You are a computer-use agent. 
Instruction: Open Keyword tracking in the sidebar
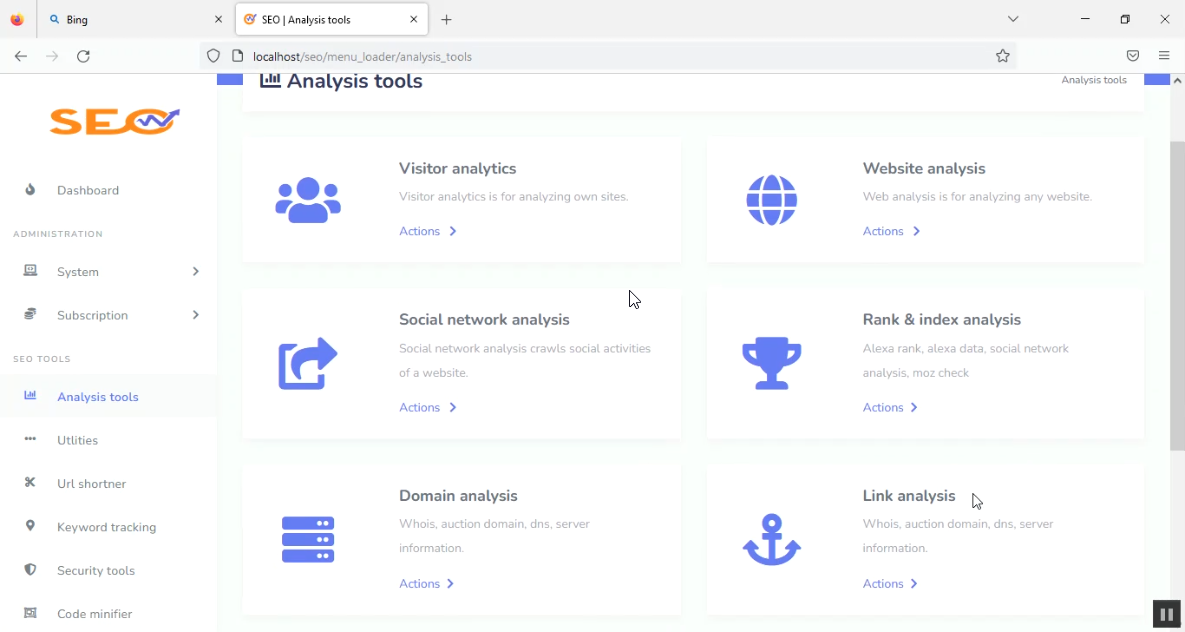click(106, 527)
